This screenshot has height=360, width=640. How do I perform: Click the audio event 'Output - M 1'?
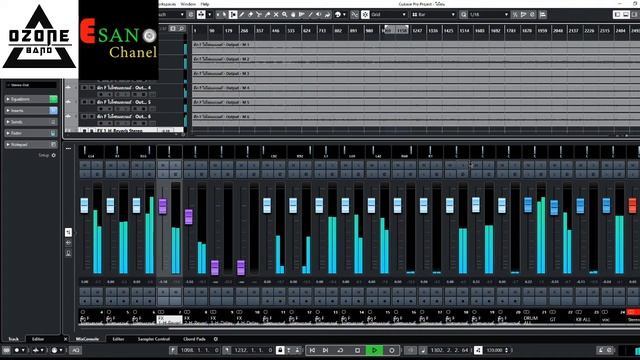[416, 47]
